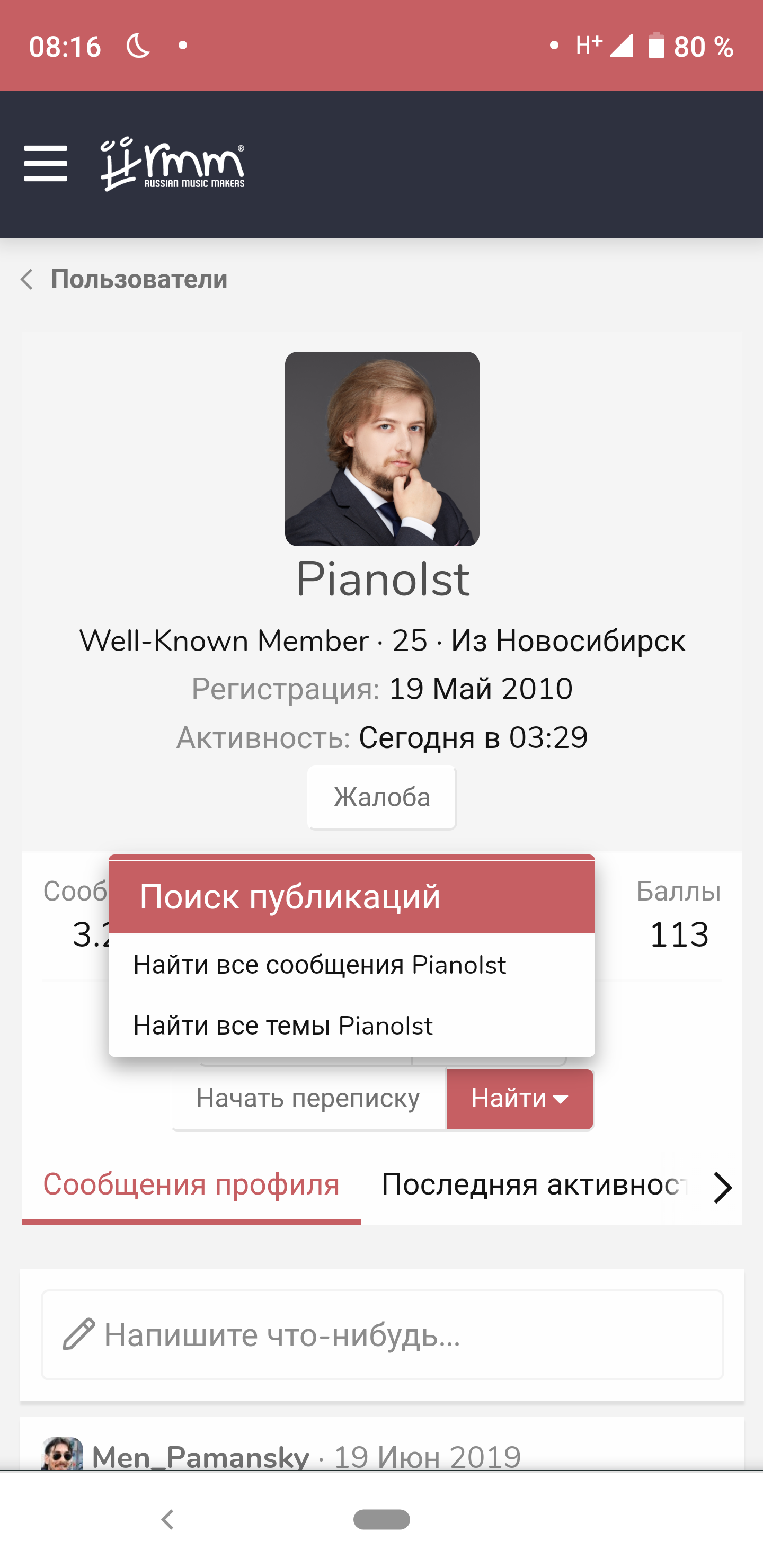Open Men_Pamansky's small avatar

coord(62,1455)
